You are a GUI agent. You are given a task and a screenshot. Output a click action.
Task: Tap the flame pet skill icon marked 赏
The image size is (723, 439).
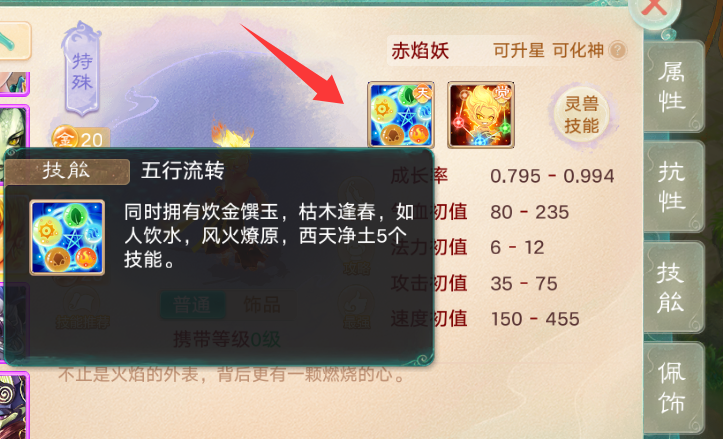tap(481, 115)
